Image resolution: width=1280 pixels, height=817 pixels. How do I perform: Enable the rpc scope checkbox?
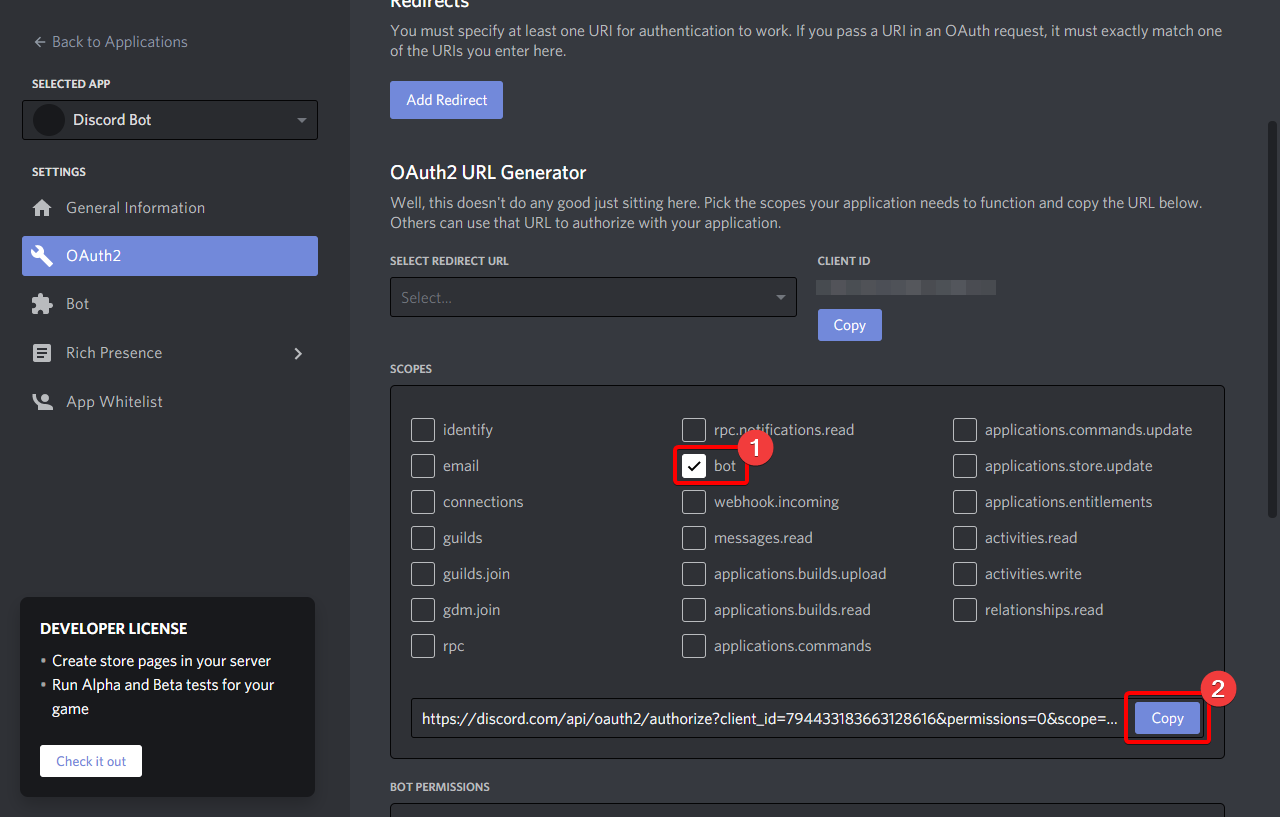click(423, 646)
